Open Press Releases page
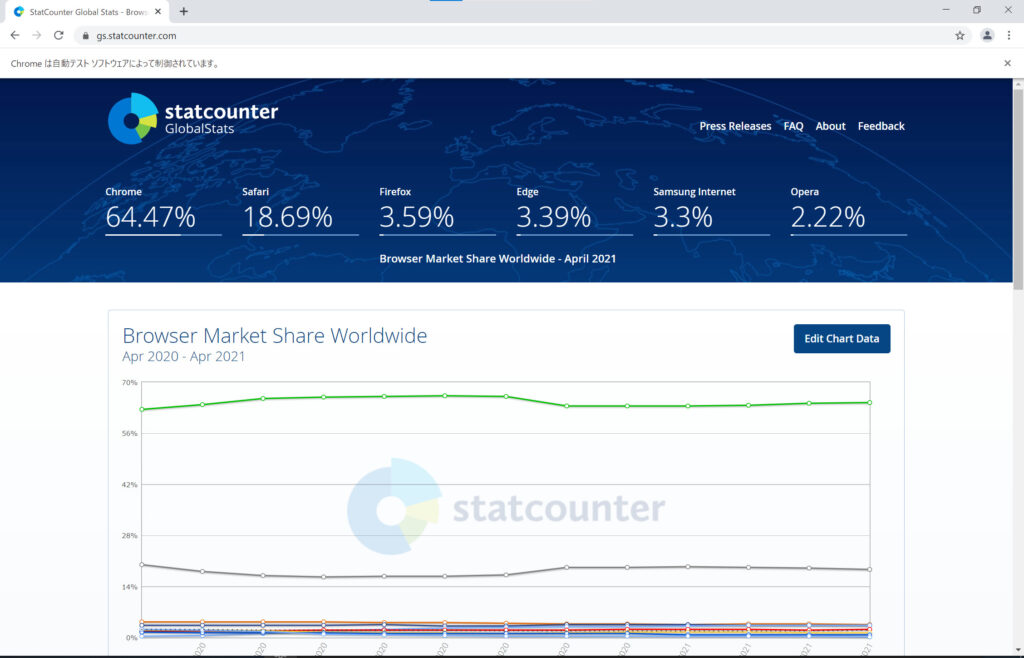The image size is (1024, 658). (x=735, y=126)
